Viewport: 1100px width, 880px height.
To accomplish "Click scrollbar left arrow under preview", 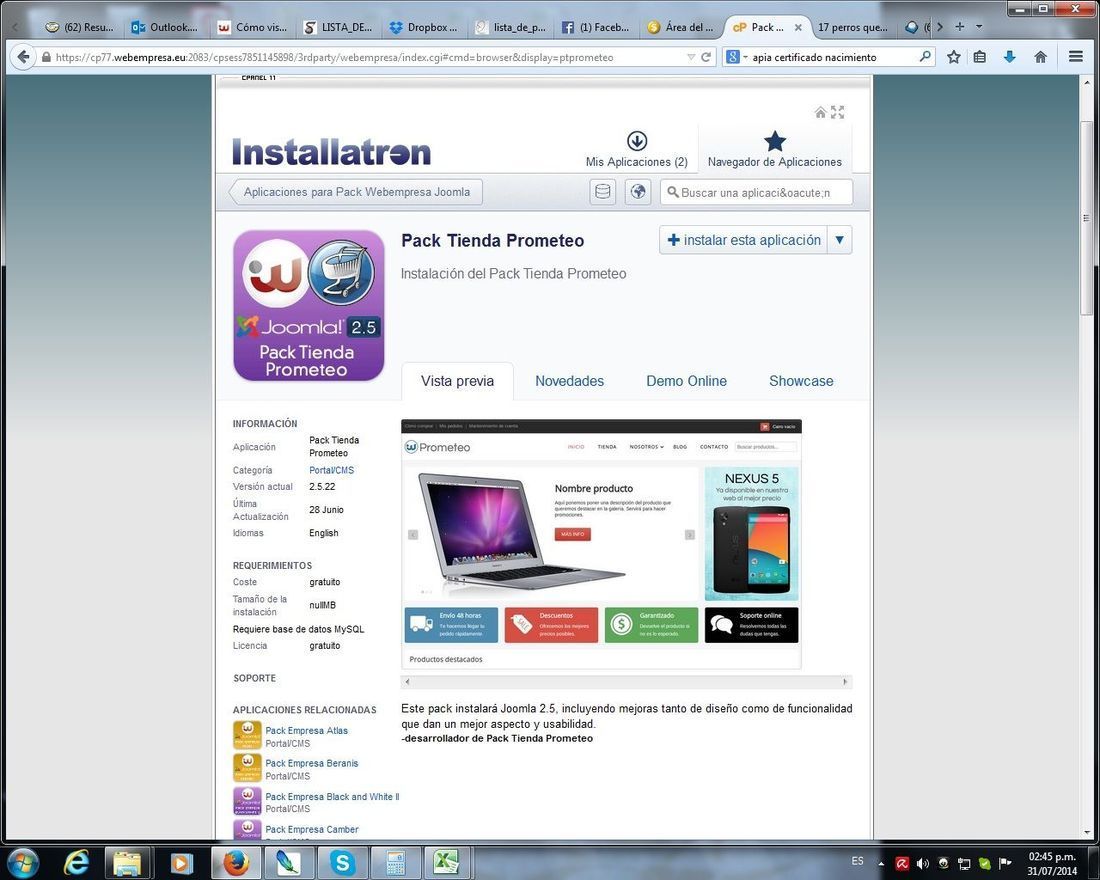I will tap(408, 681).
